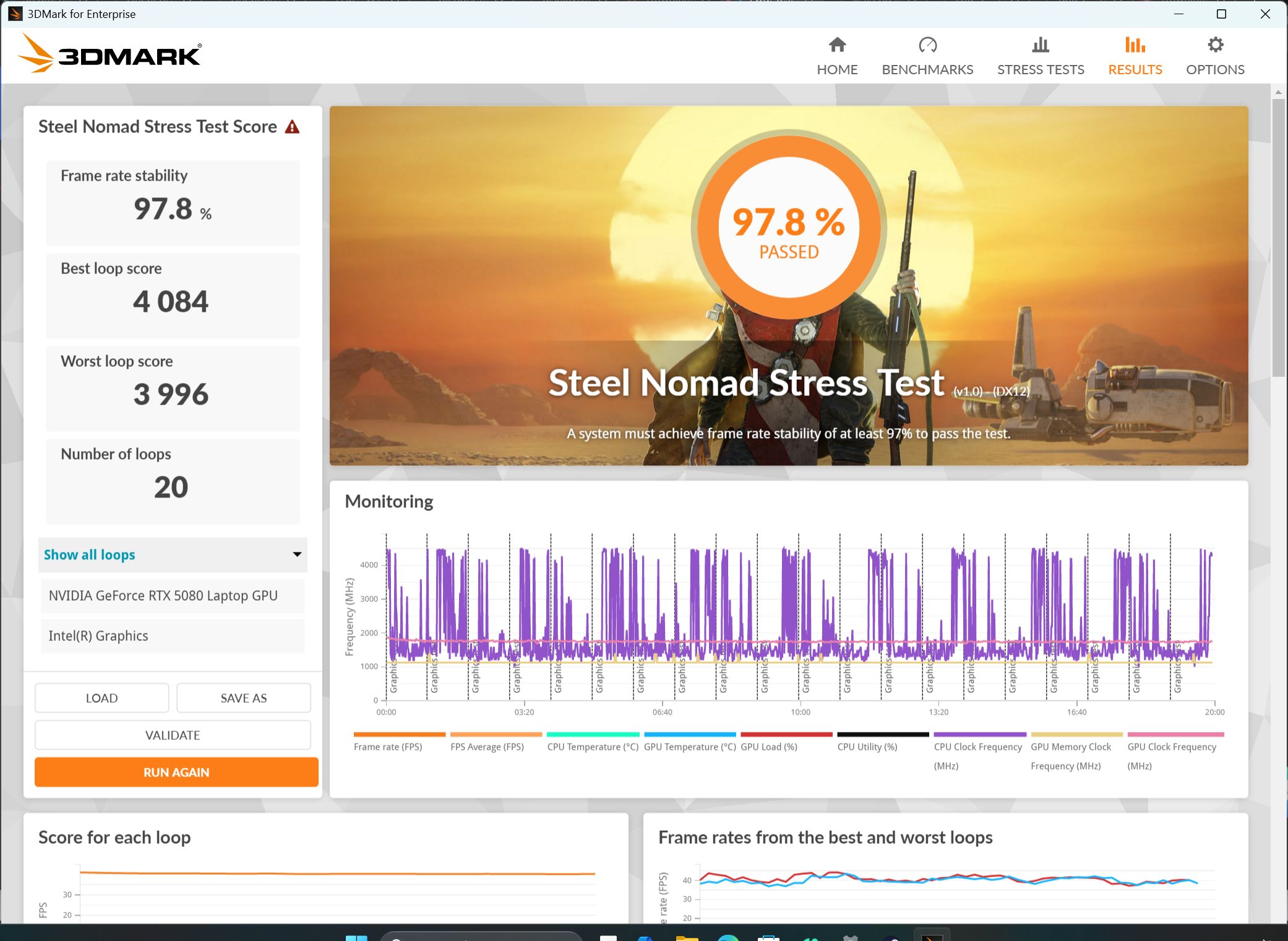Expand the Show all loops dropdown
Image resolution: width=1288 pixels, height=941 pixels.
[x=173, y=555]
